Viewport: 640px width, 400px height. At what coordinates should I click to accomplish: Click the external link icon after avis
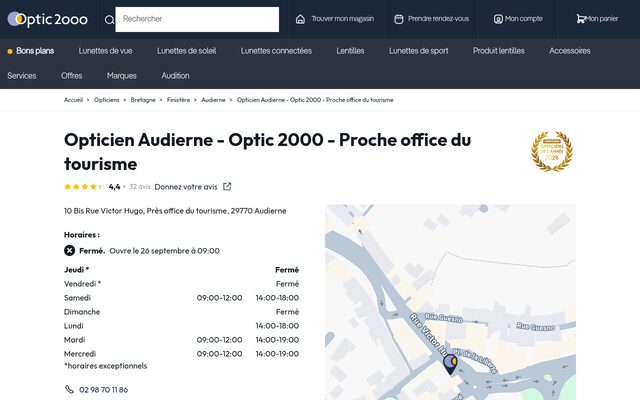(227, 187)
